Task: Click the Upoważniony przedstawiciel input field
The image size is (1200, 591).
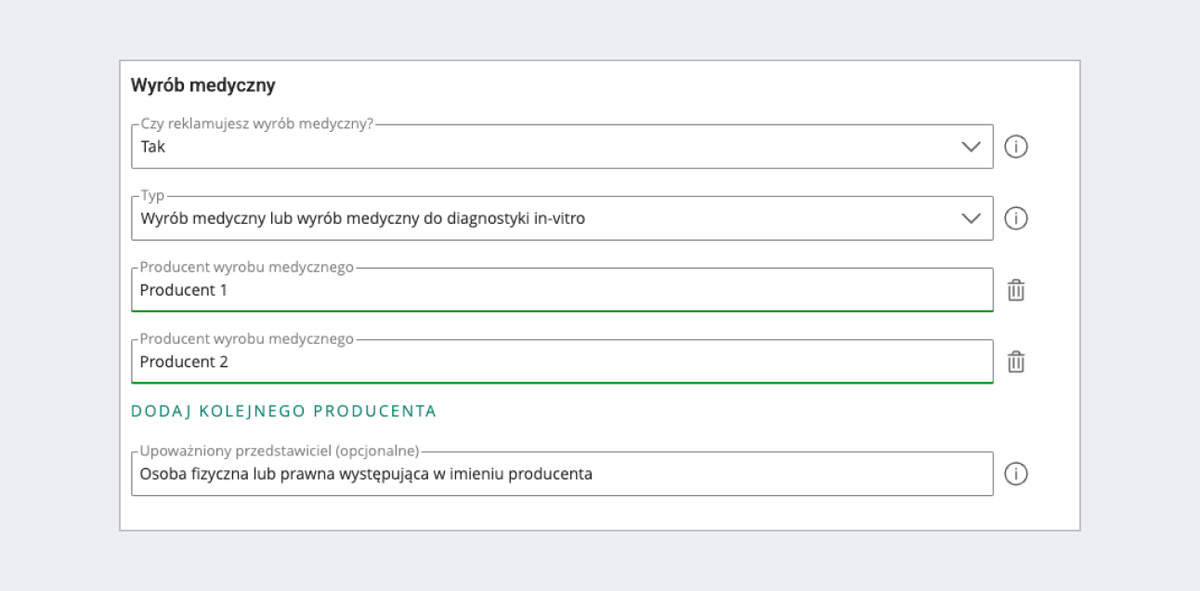Action: tap(562, 474)
